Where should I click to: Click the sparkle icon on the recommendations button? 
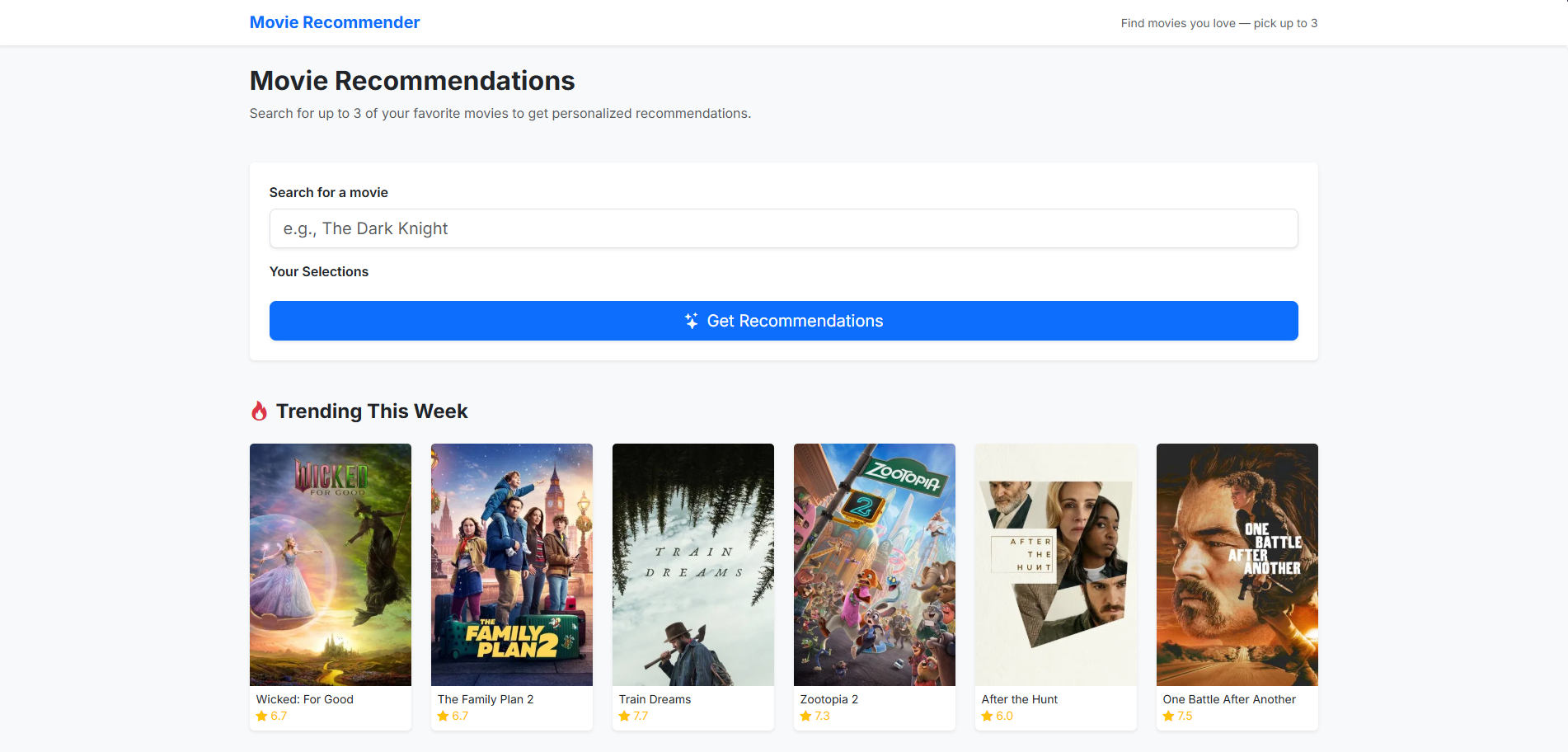pos(691,321)
